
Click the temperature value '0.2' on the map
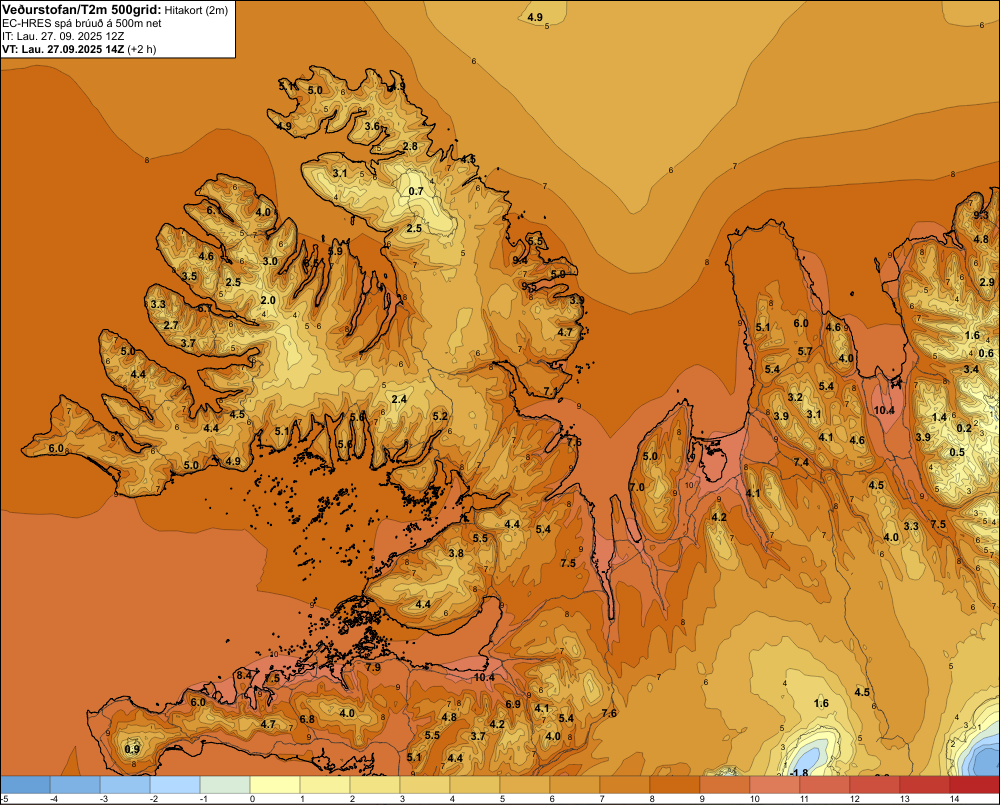click(964, 428)
